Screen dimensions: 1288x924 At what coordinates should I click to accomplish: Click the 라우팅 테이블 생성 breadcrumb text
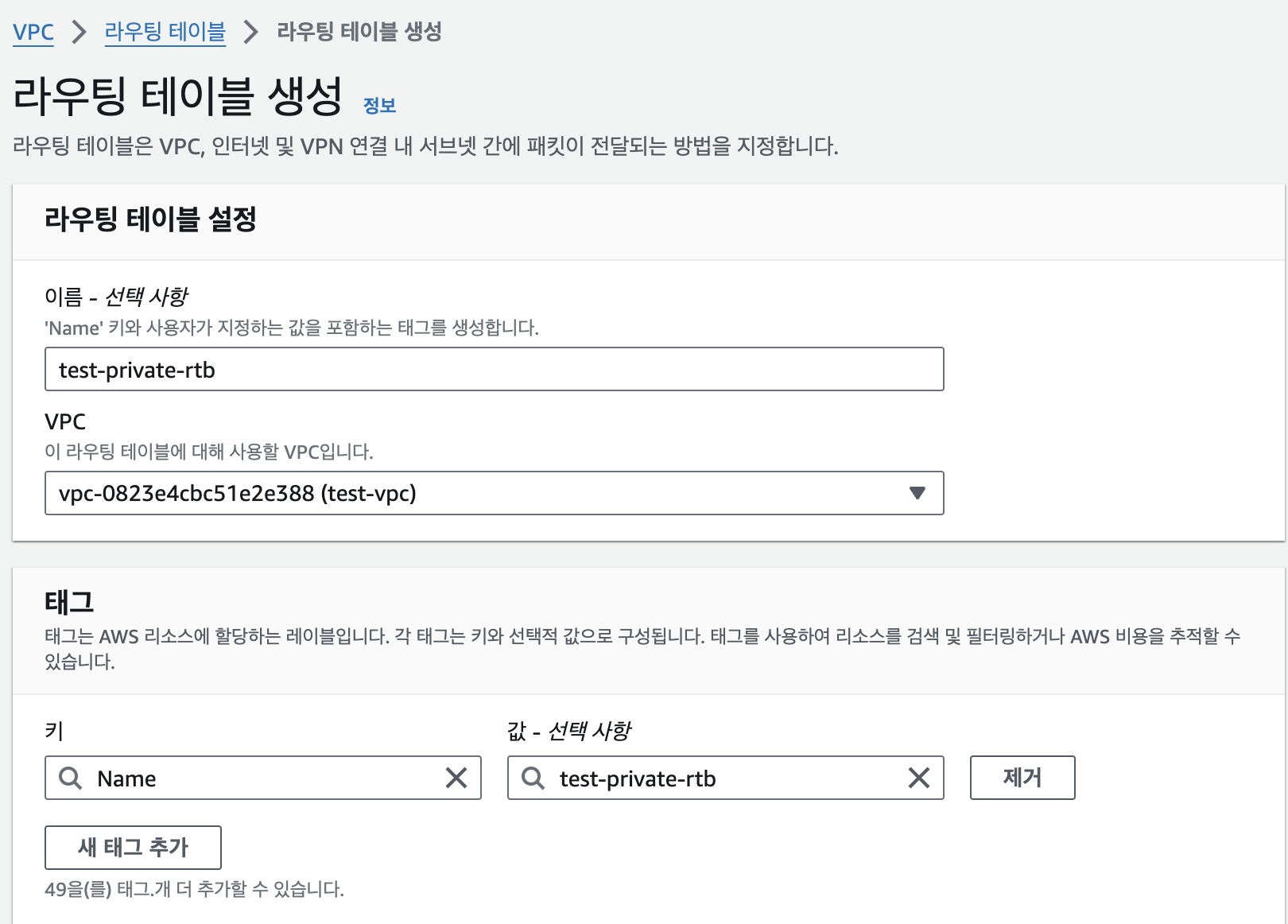pos(359,32)
